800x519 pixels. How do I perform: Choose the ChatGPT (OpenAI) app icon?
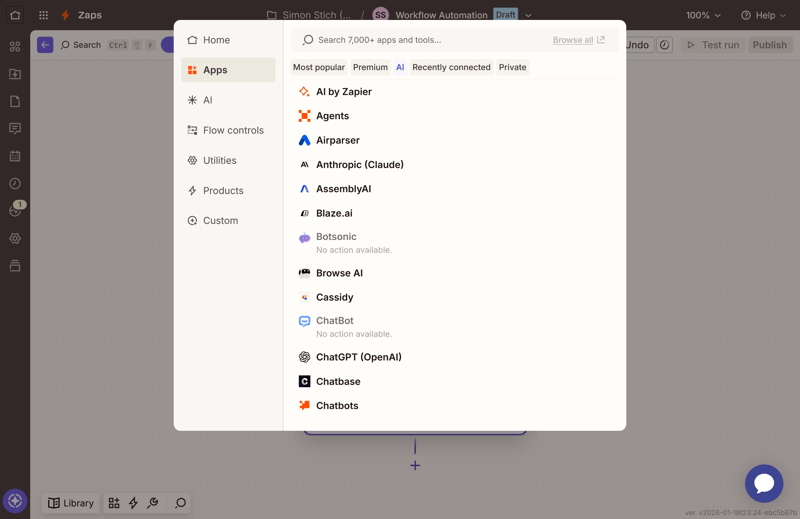click(x=304, y=357)
